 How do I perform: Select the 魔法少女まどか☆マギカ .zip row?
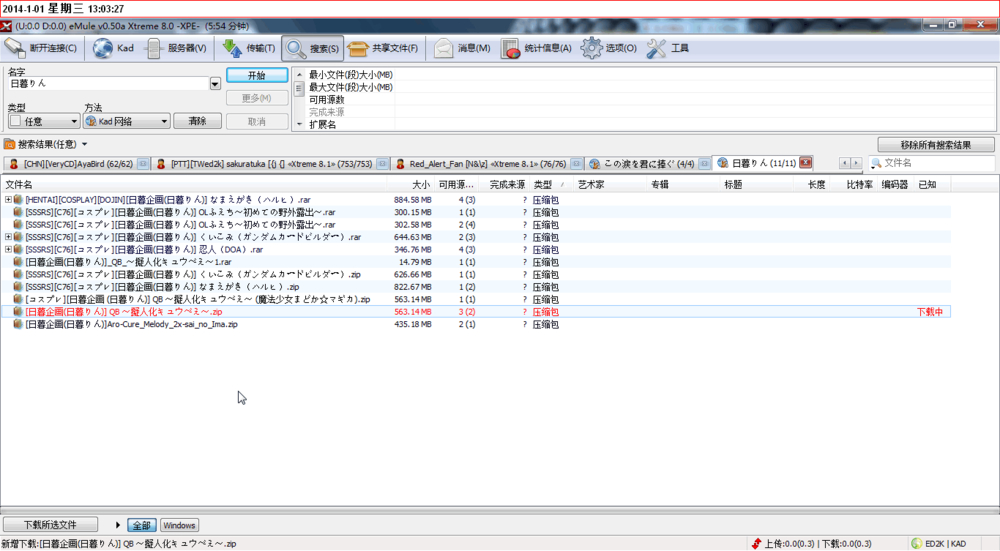coord(475,299)
